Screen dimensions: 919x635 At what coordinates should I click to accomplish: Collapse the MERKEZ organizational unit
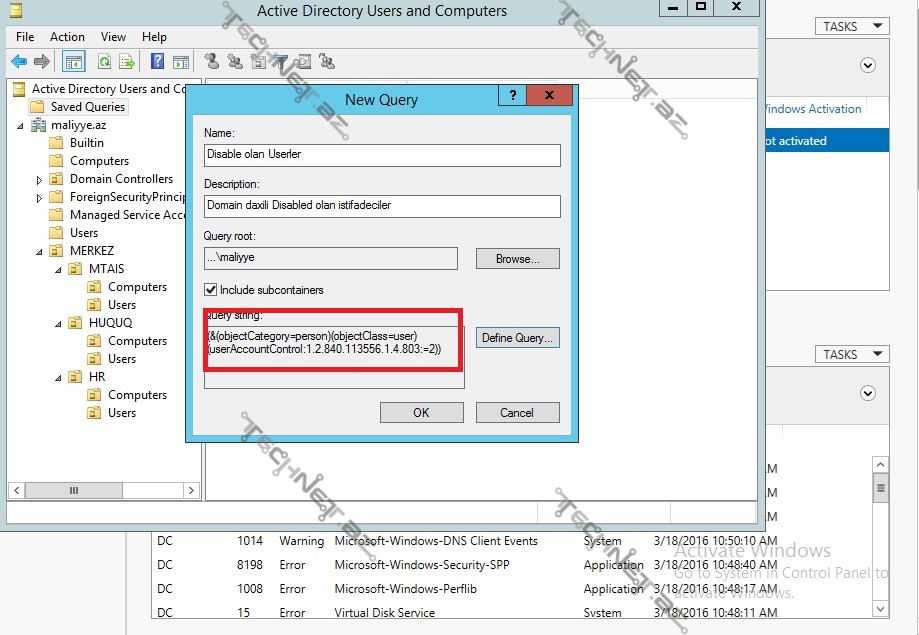(x=40, y=252)
